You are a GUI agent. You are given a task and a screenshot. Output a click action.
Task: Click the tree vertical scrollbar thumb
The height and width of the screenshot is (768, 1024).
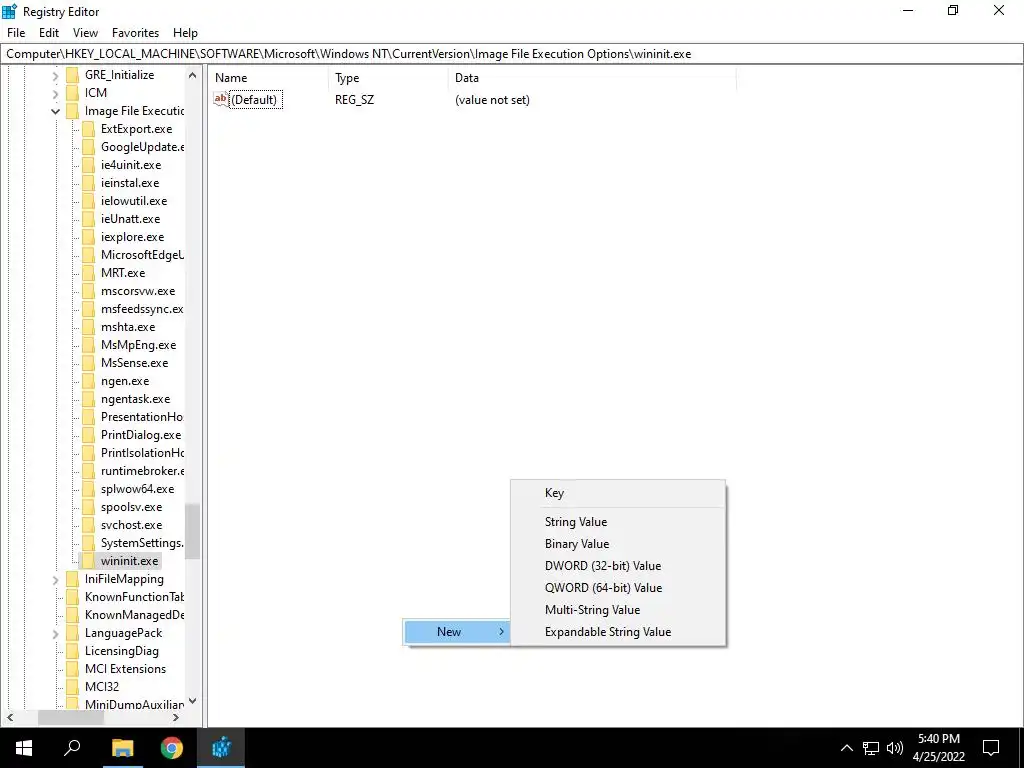193,532
